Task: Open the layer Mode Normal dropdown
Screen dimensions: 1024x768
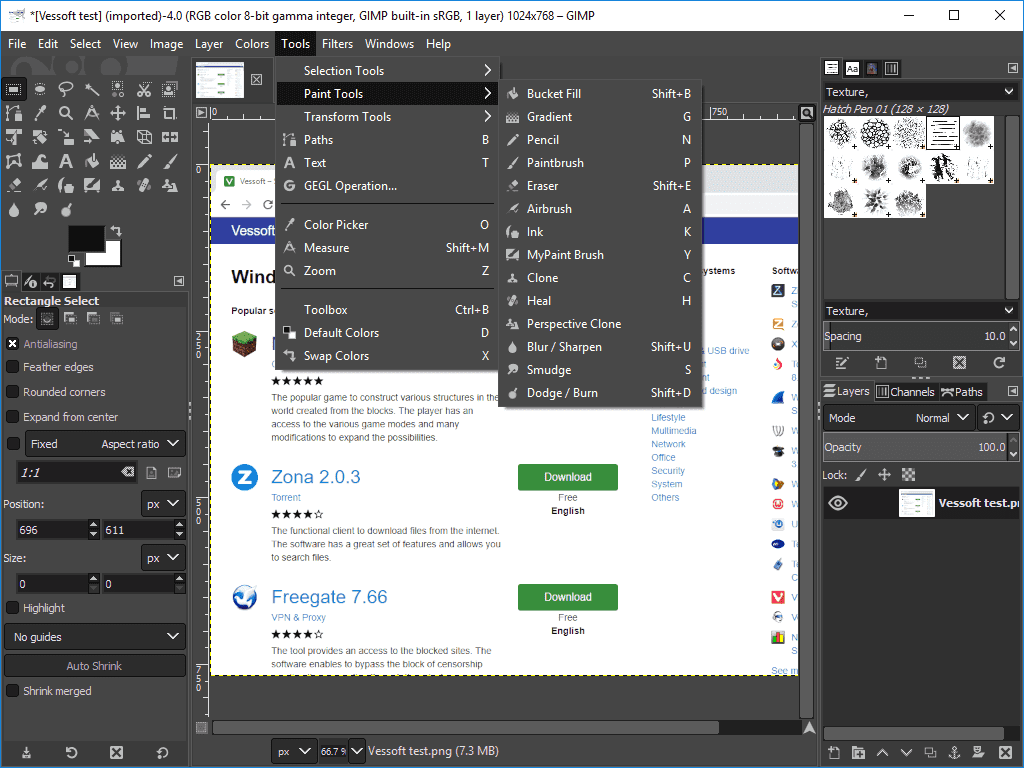Action: click(899, 418)
